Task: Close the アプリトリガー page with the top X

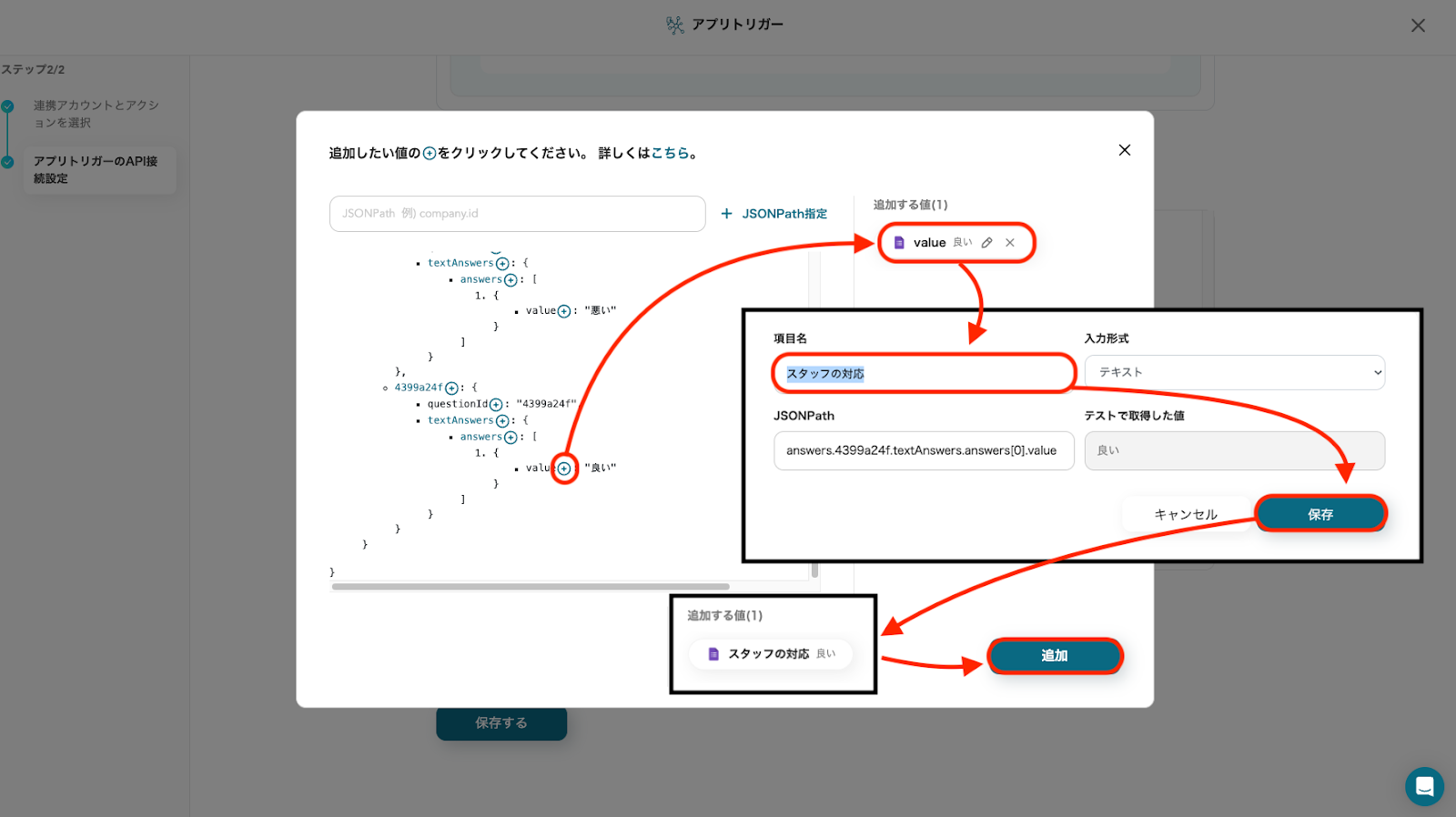Action: click(x=1418, y=25)
